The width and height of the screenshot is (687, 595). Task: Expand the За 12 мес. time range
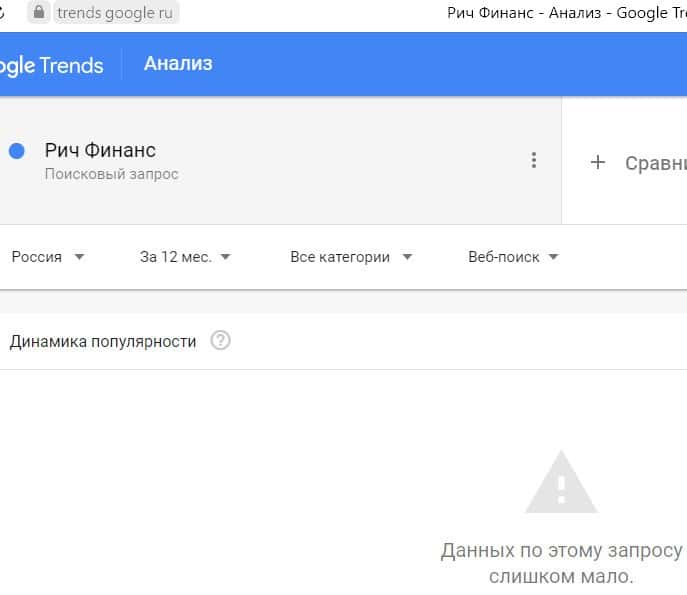[185, 257]
